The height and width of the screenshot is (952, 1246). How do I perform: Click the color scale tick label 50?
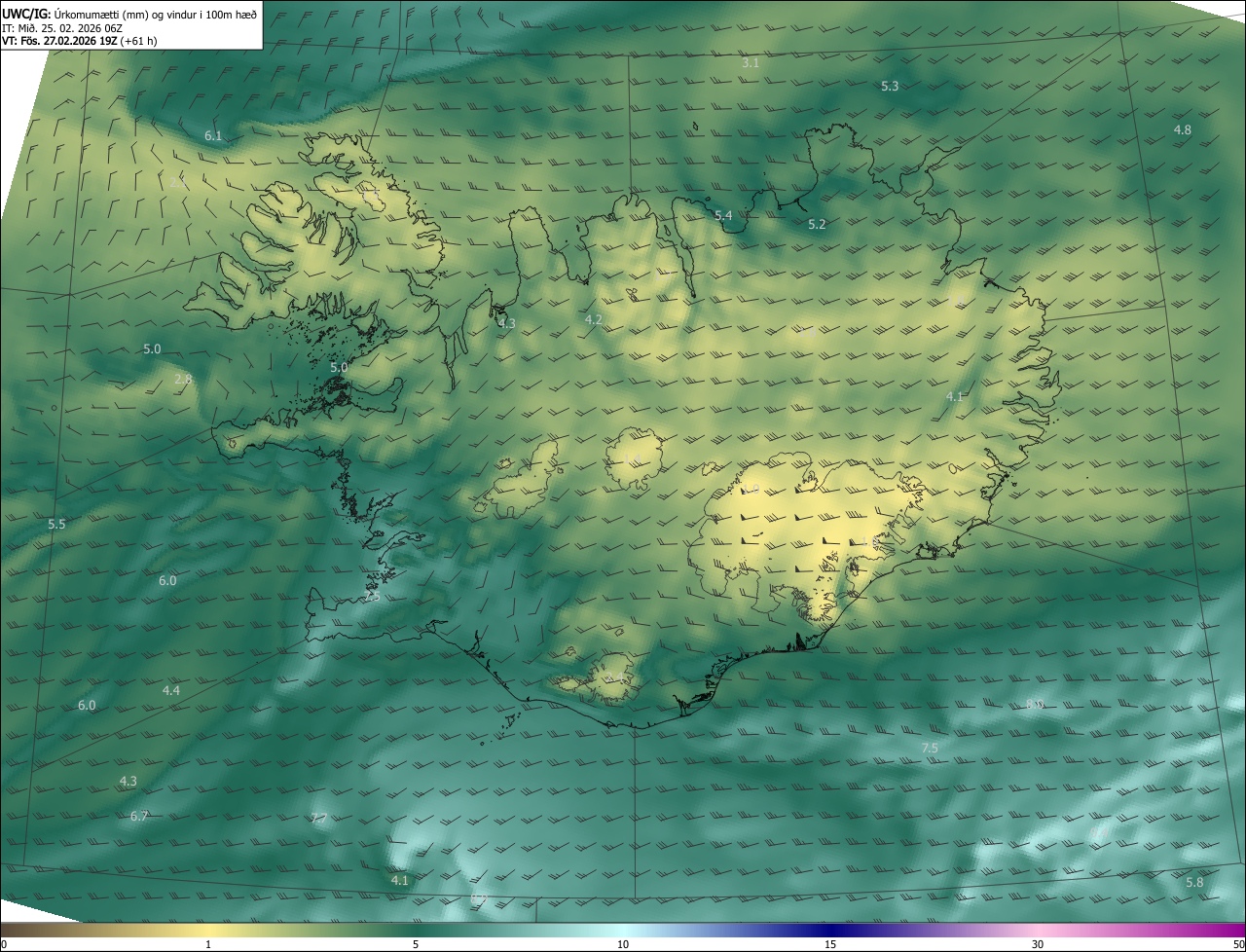[1238, 944]
